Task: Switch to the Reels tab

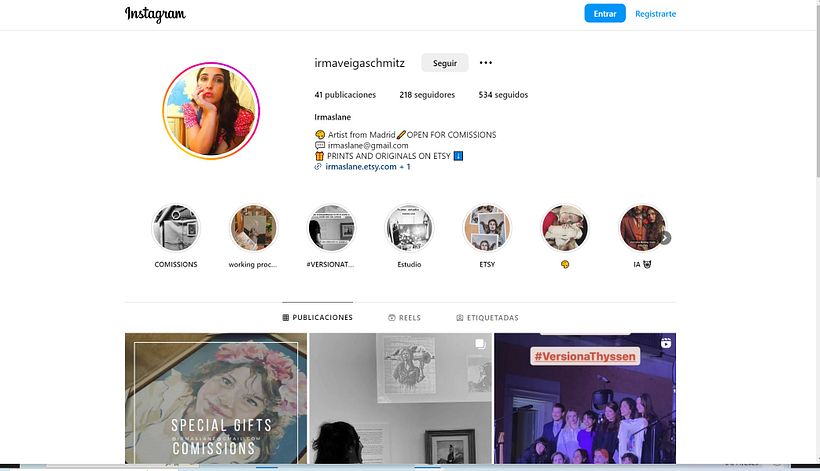Action: [404, 318]
